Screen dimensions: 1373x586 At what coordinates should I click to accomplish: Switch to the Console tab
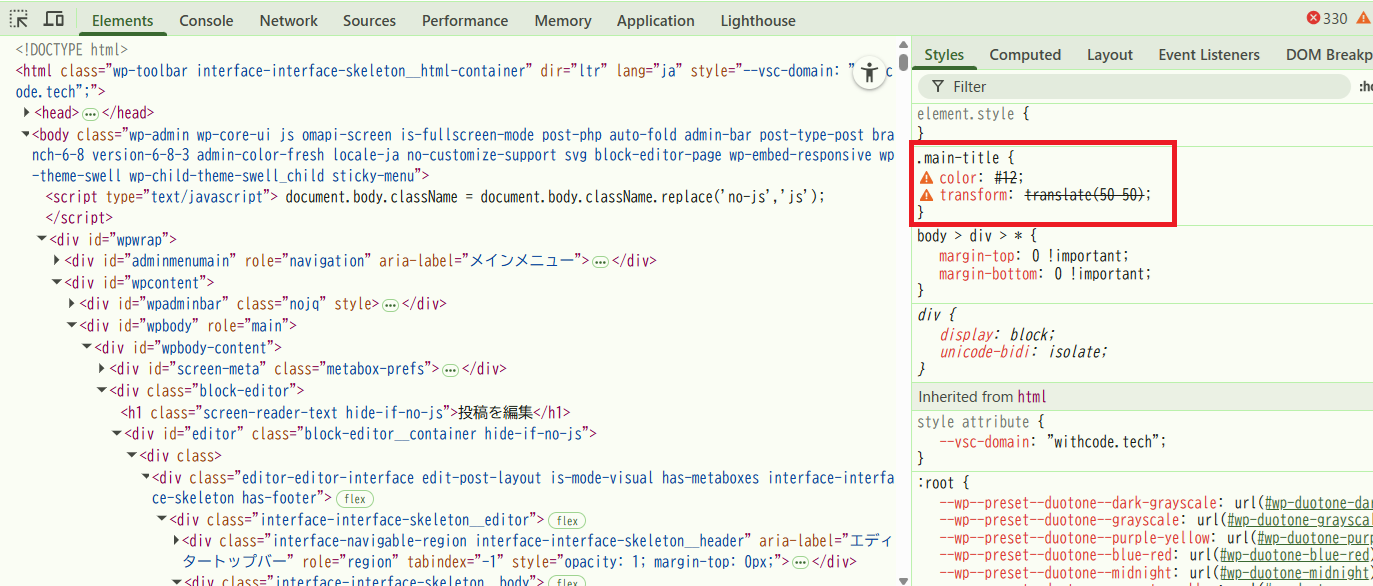(x=206, y=20)
